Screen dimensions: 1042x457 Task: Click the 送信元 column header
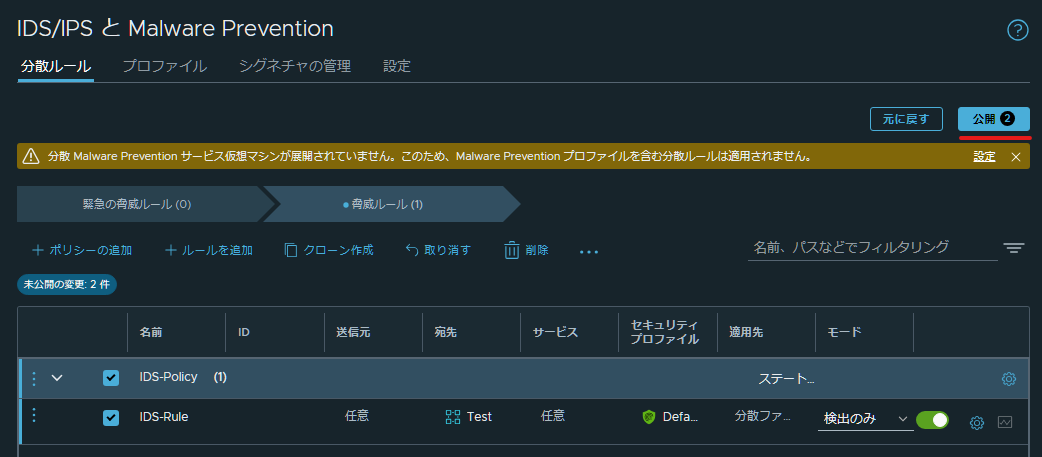tap(353, 332)
